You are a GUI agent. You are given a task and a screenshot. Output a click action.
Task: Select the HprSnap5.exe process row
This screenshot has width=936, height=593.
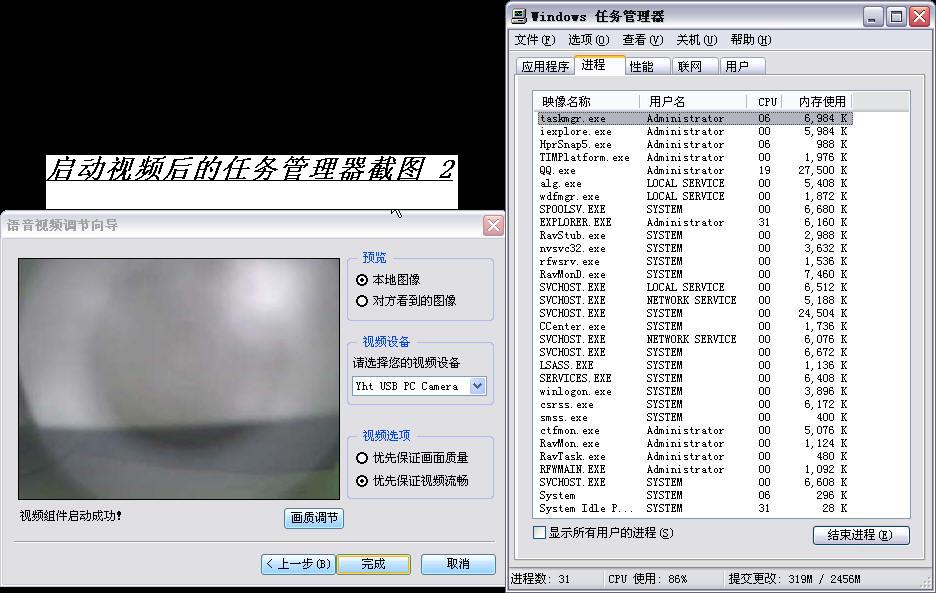point(694,145)
